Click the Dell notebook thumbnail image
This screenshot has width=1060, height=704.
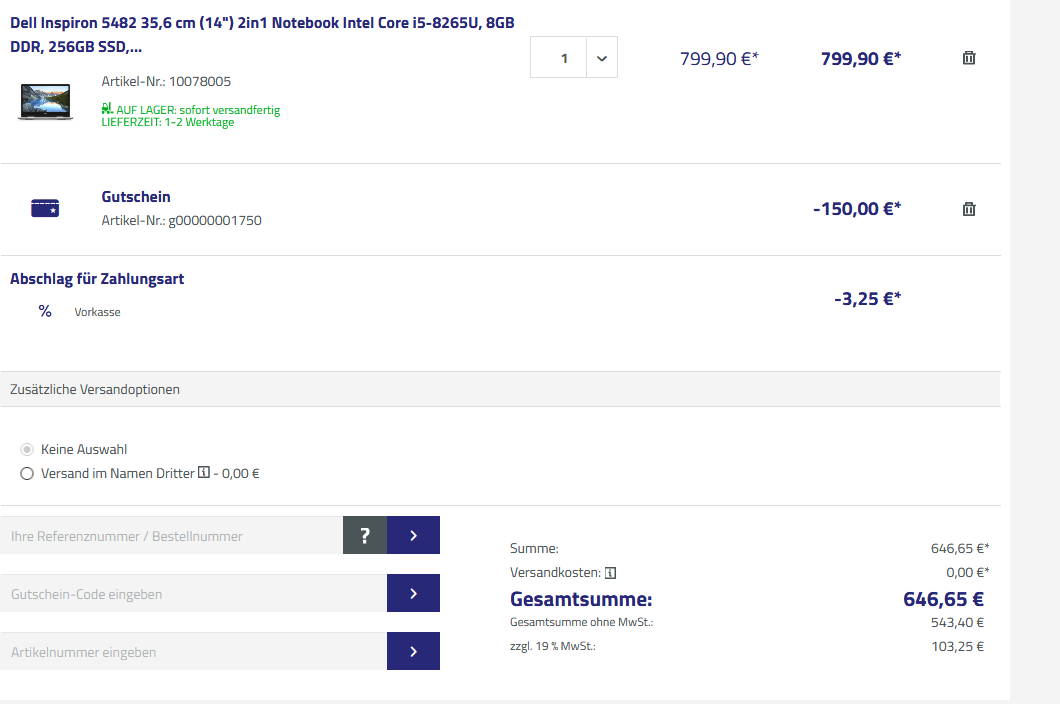[45, 101]
